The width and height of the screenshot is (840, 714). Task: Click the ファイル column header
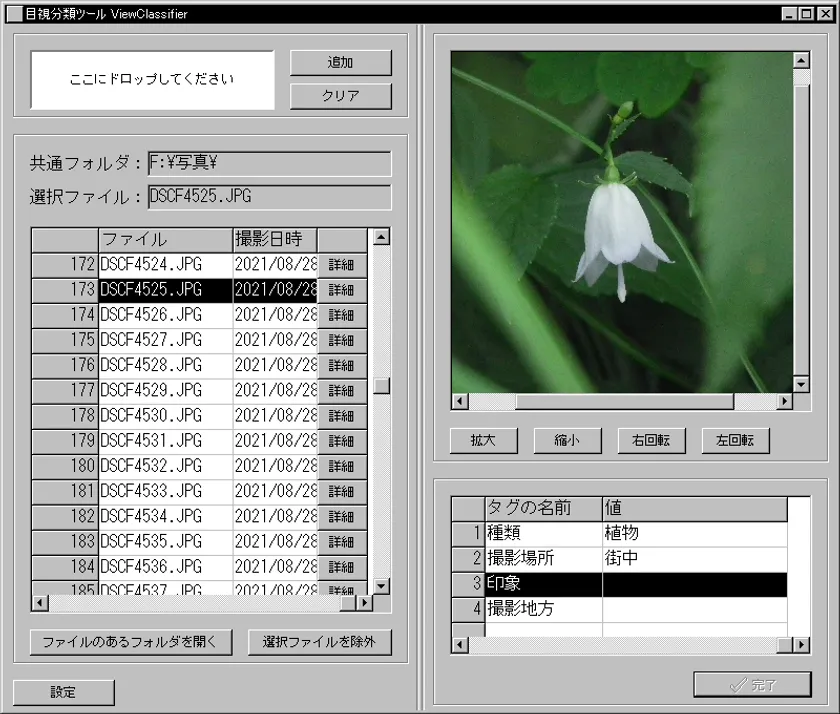(x=165, y=239)
